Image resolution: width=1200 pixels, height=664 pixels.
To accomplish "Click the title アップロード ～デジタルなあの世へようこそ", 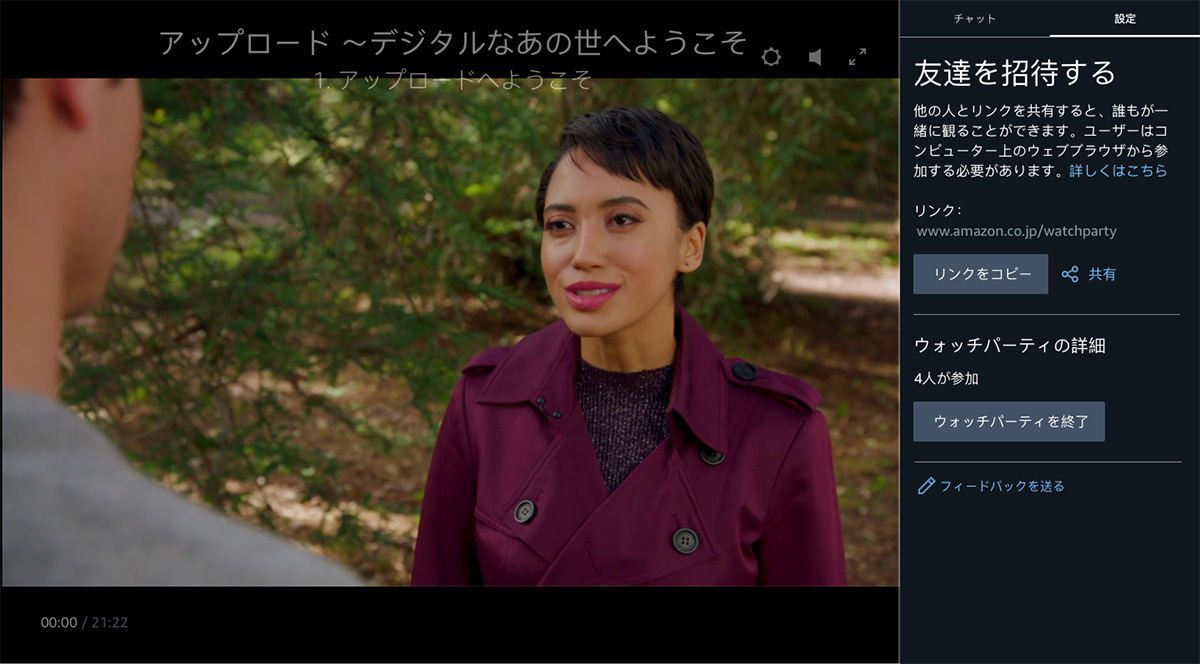I will coord(453,43).
